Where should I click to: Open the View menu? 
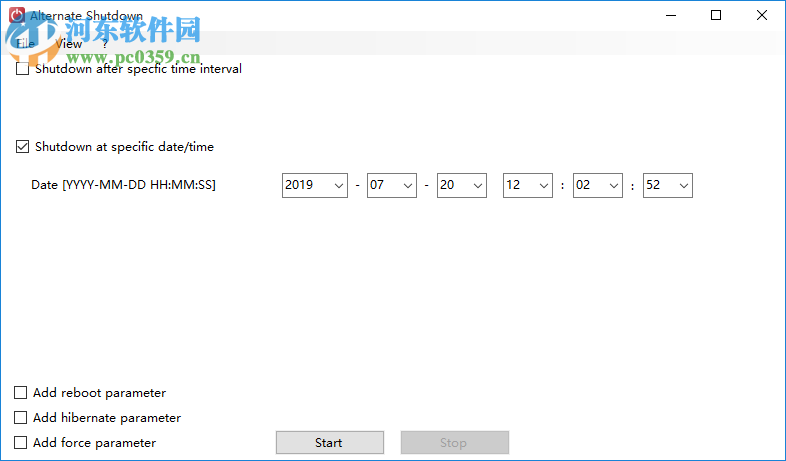tap(69, 44)
